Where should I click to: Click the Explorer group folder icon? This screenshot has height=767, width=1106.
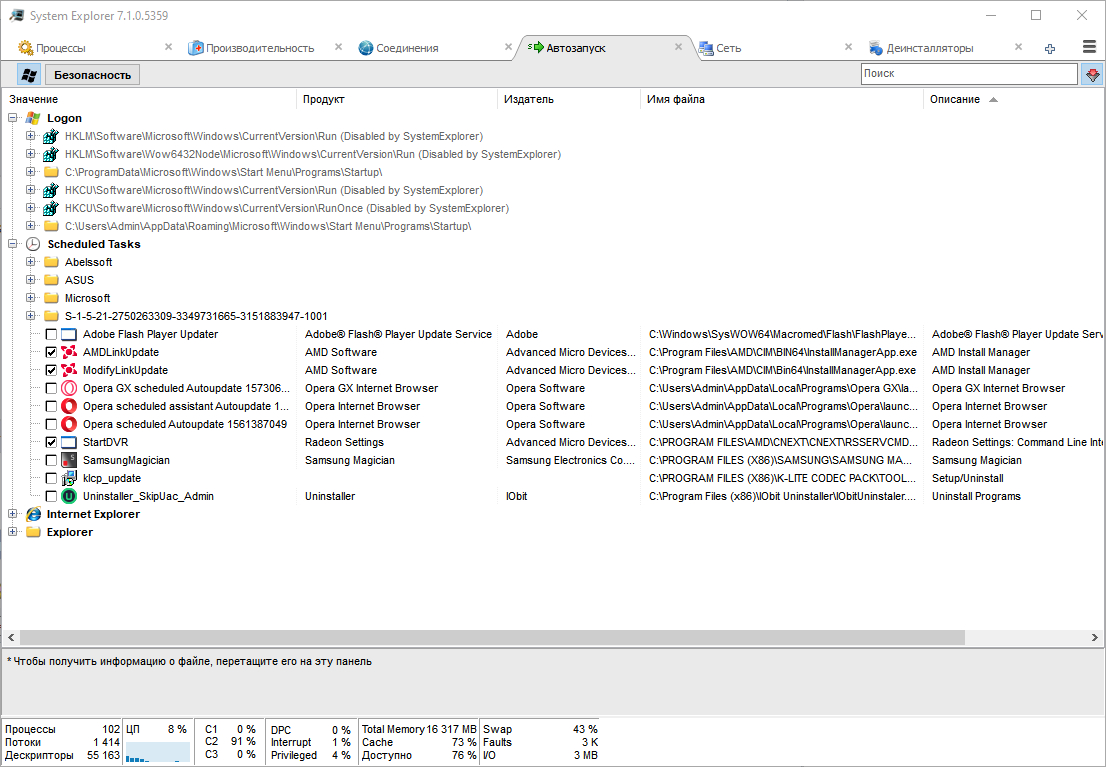tap(33, 532)
